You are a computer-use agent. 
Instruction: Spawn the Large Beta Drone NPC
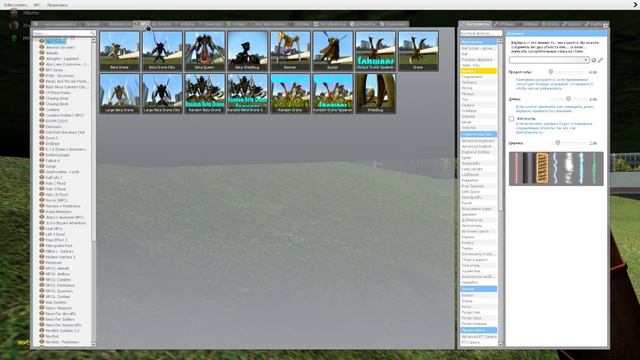pyautogui.click(x=120, y=93)
